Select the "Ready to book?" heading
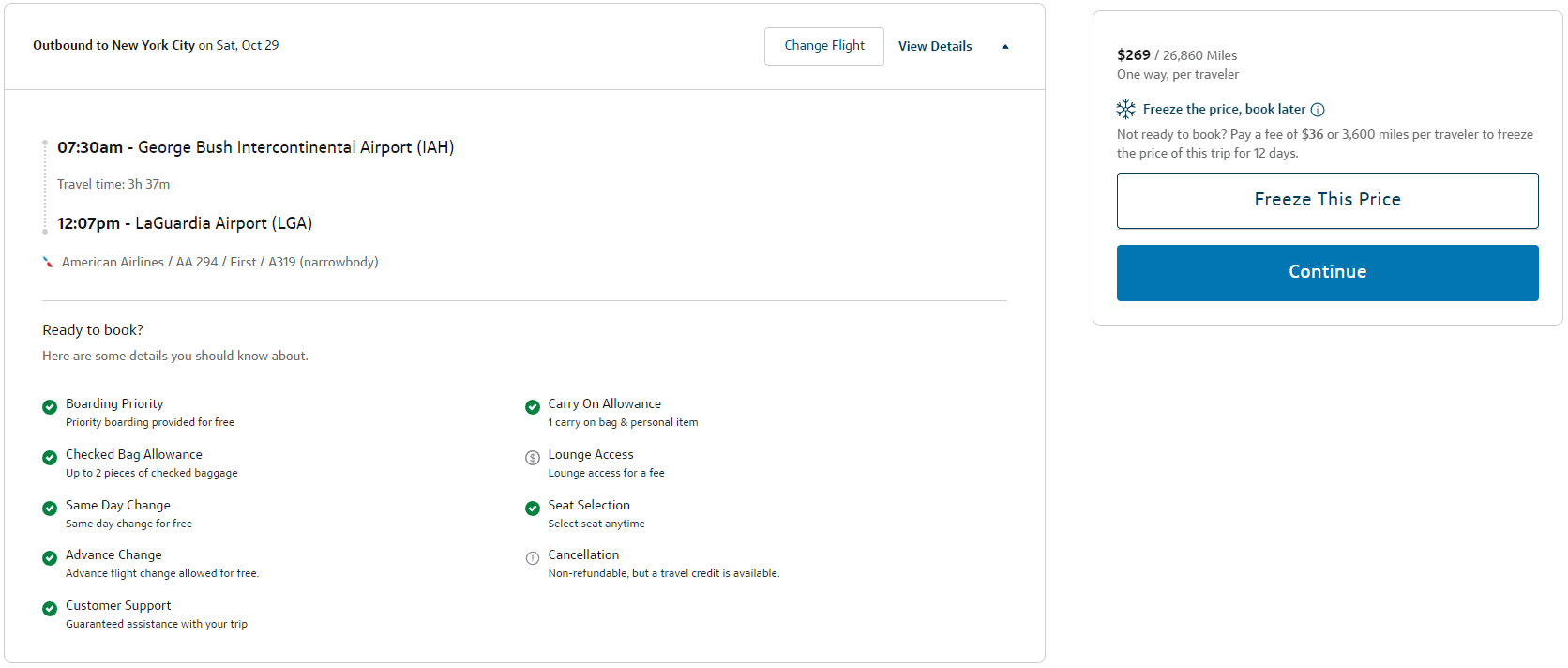This screenshot has width=1568, height=668. click(x=93, y=330)
